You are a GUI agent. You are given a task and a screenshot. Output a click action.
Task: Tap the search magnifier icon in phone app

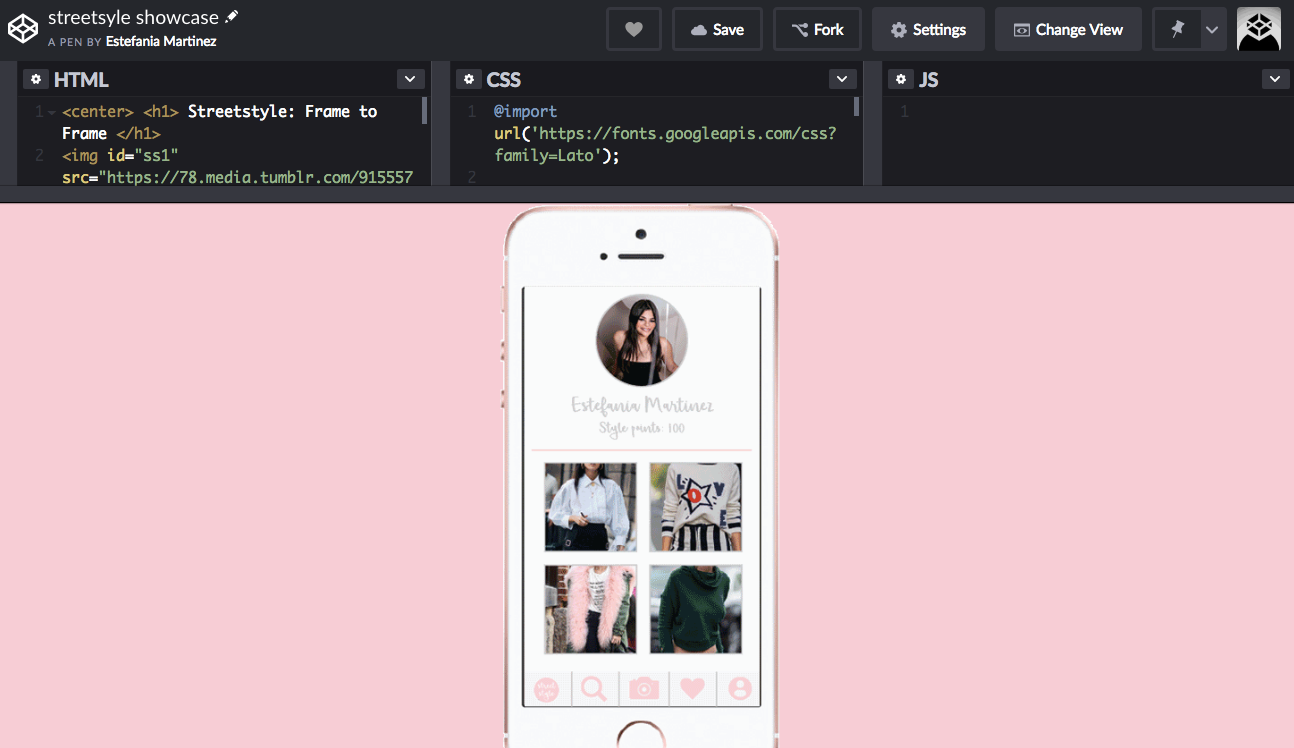tap(594, 689)
